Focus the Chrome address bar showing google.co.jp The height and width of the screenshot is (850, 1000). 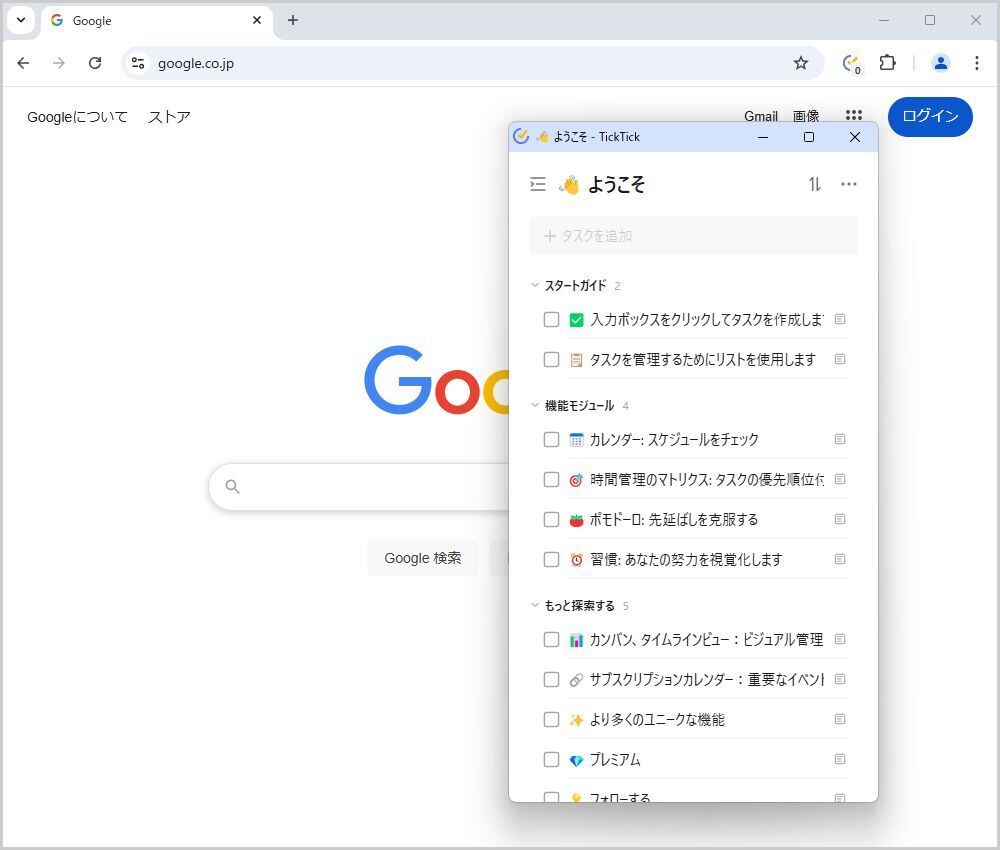[x=471, y=63]
